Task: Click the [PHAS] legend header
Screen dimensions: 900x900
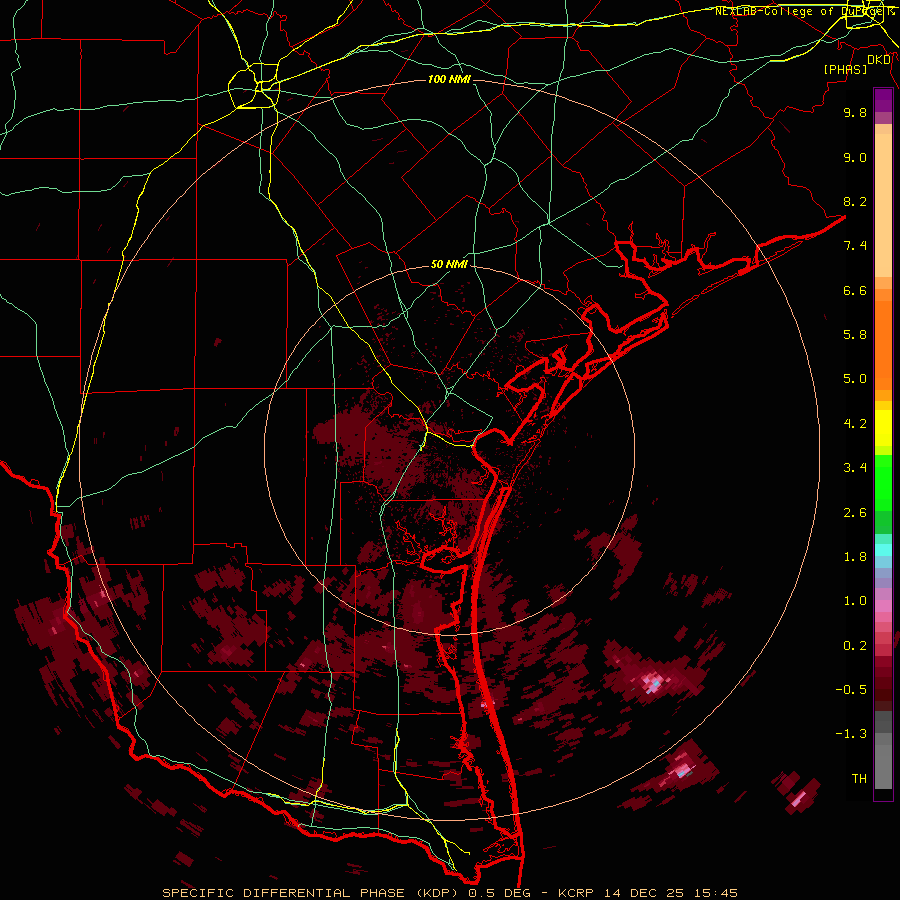Action: click(845, 69)
